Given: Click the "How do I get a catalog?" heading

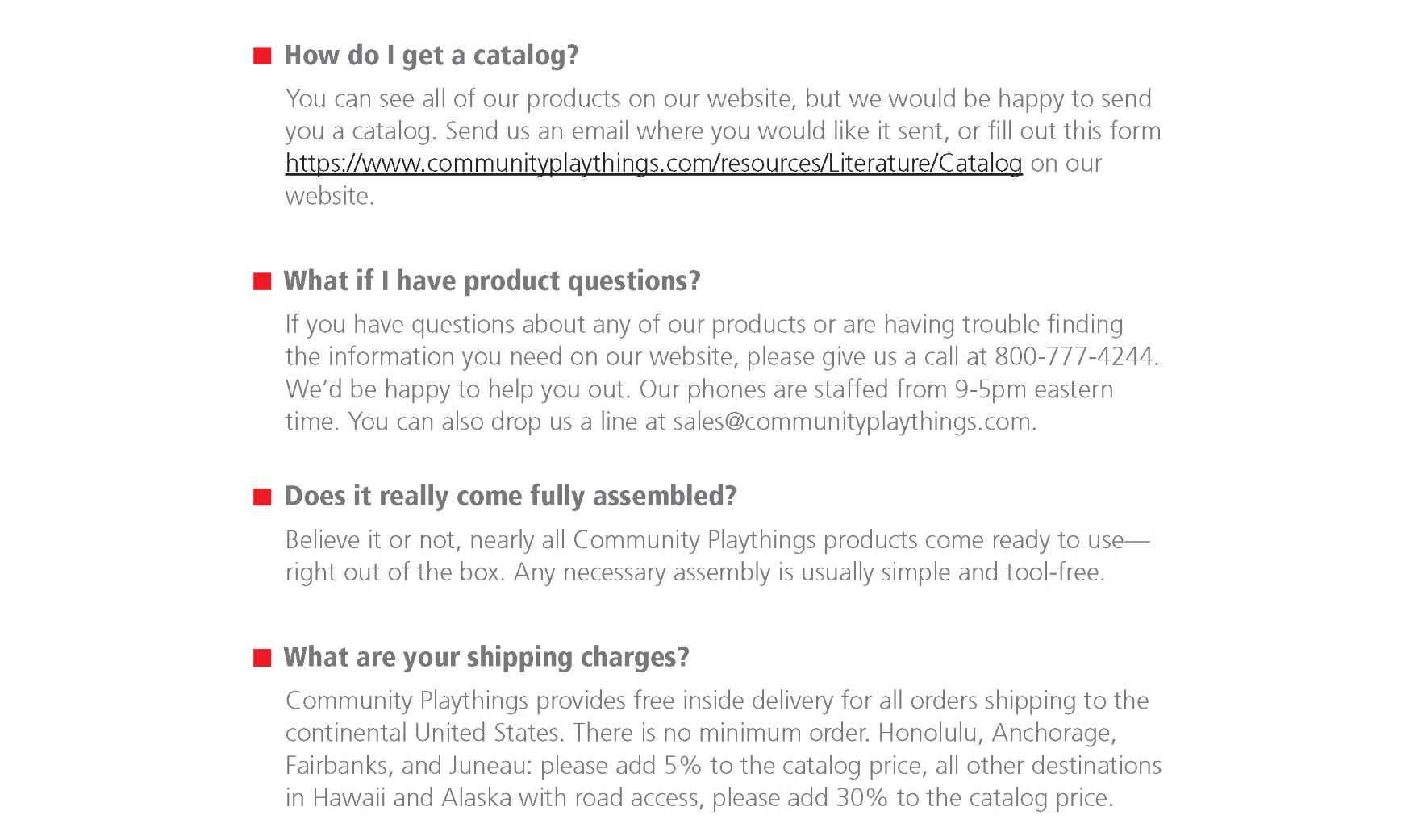Looking at the screenshot, I should (x=432, y=56).
